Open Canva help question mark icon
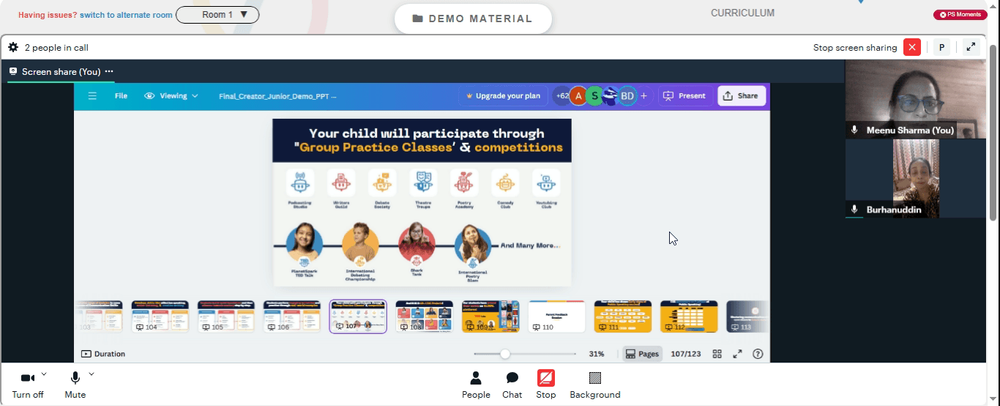 (758, 354)
